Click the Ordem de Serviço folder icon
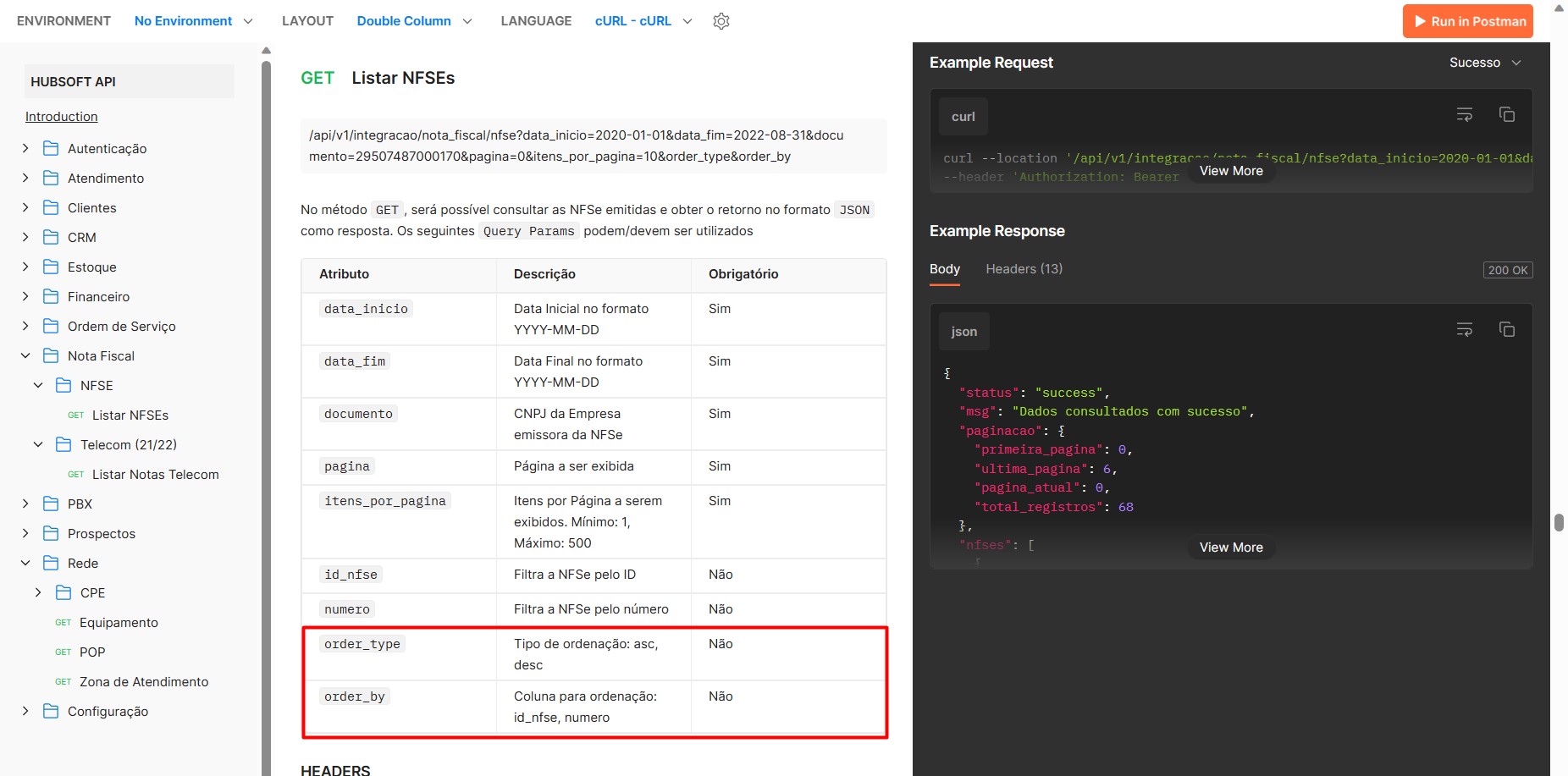 [51, 326]
